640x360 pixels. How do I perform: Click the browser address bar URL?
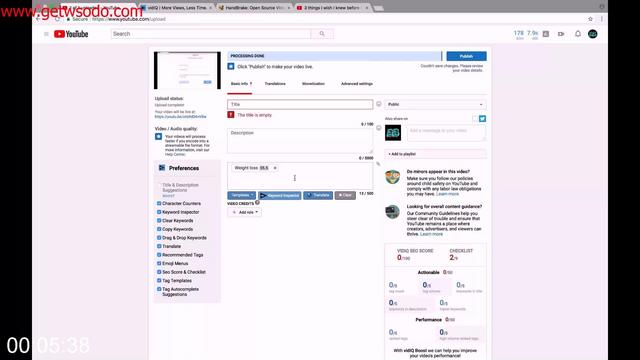tap(129, 19)
